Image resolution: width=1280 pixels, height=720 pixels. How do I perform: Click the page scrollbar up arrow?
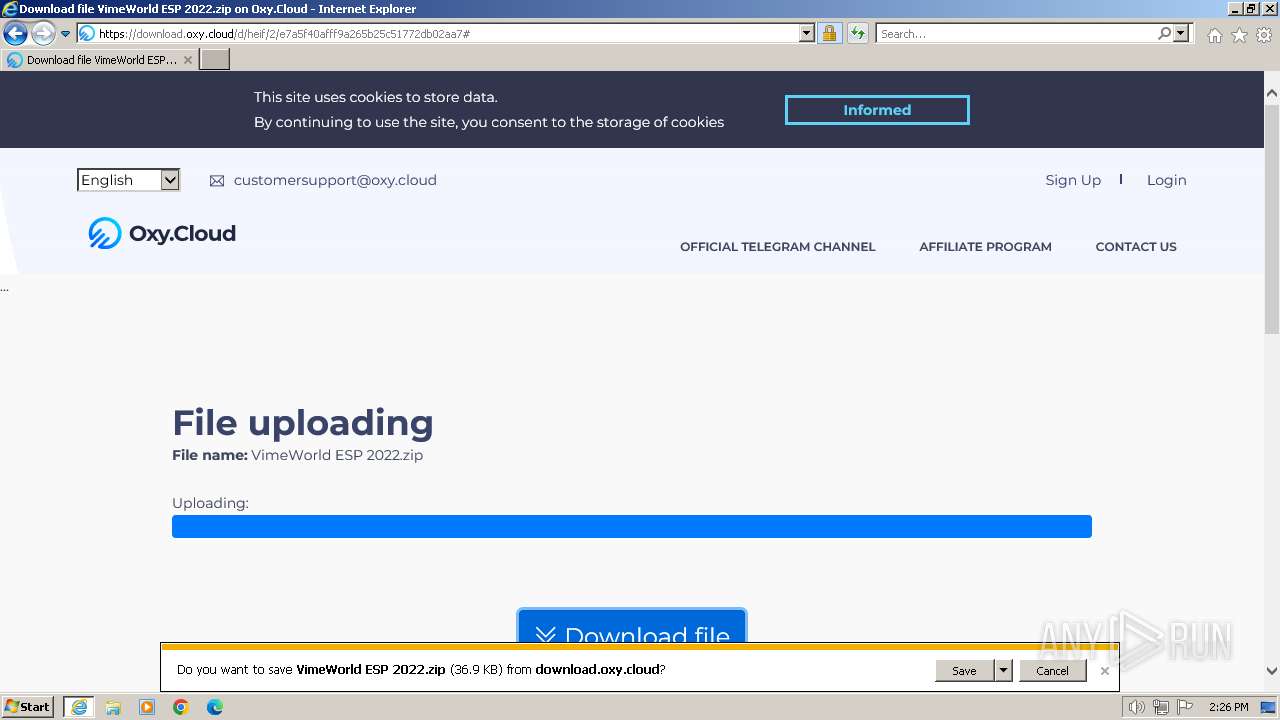pos(1272,93)
